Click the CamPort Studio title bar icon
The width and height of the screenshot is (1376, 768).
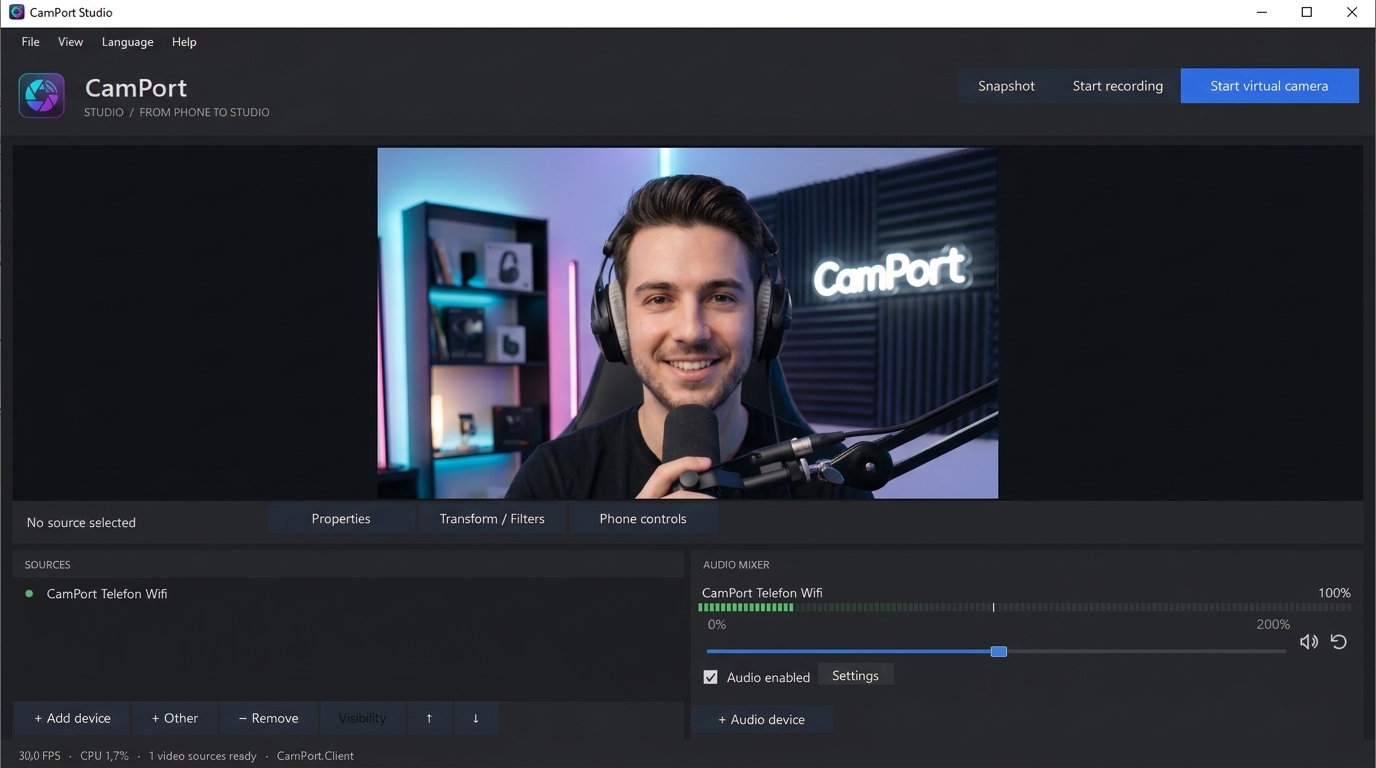click(x=16, y=12)
